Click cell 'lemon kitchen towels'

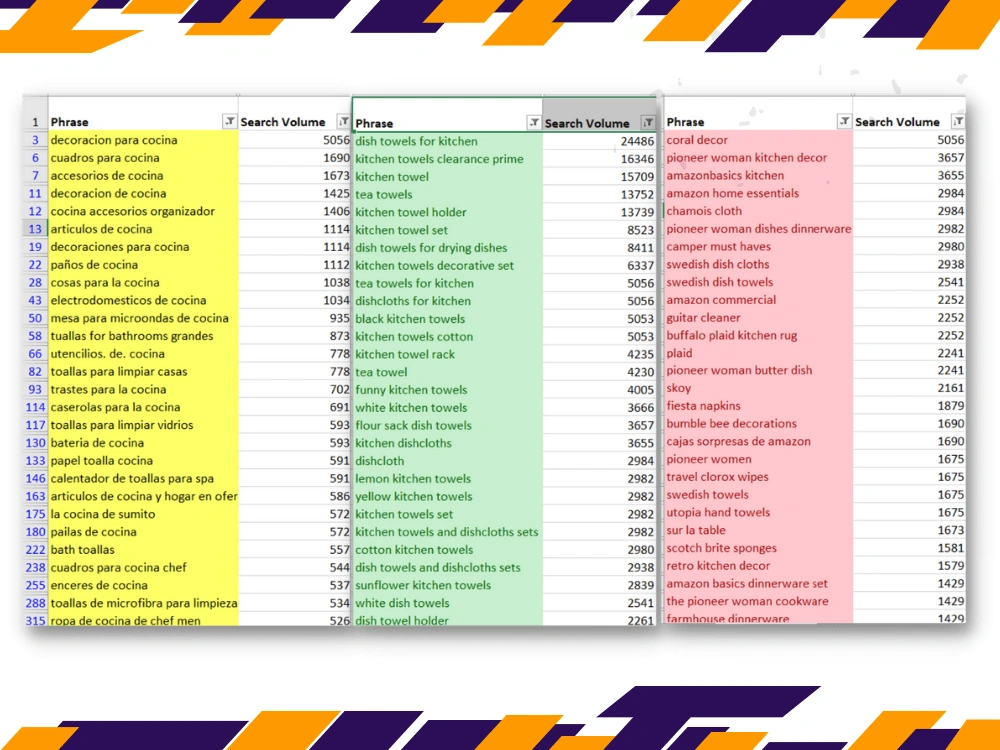(447, 479)
